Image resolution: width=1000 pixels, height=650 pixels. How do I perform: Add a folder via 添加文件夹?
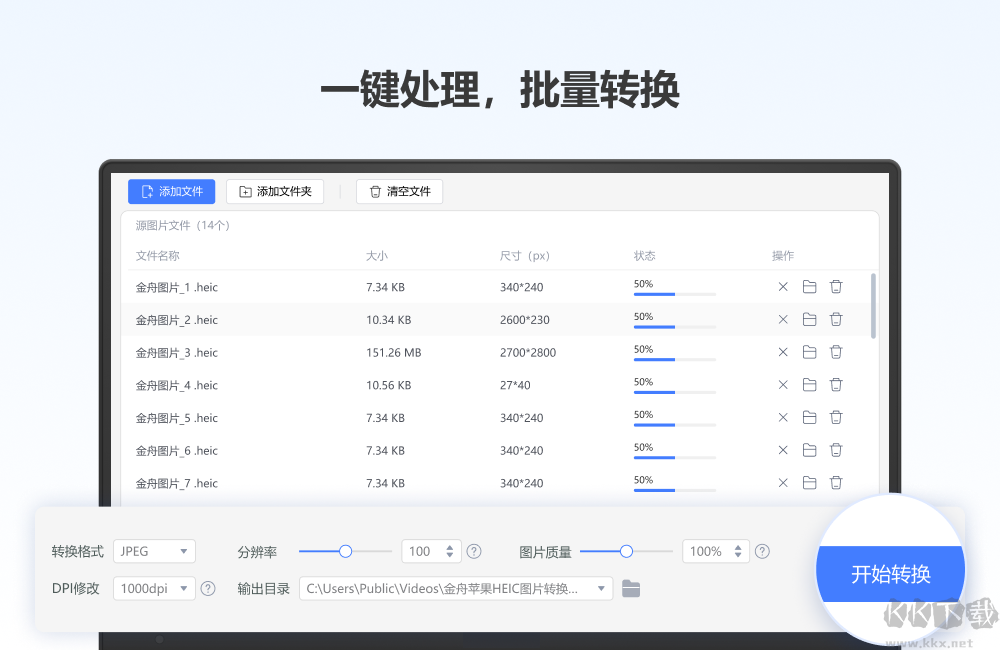click(x=275, y=191)
